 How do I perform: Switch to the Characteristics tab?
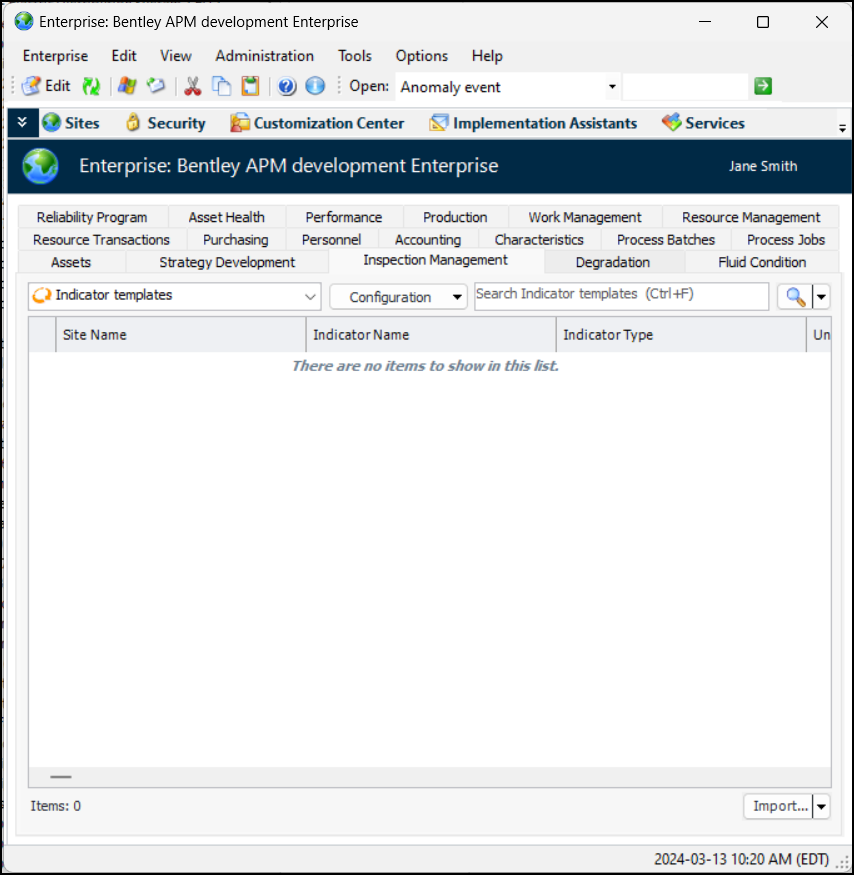click(539, 239)
